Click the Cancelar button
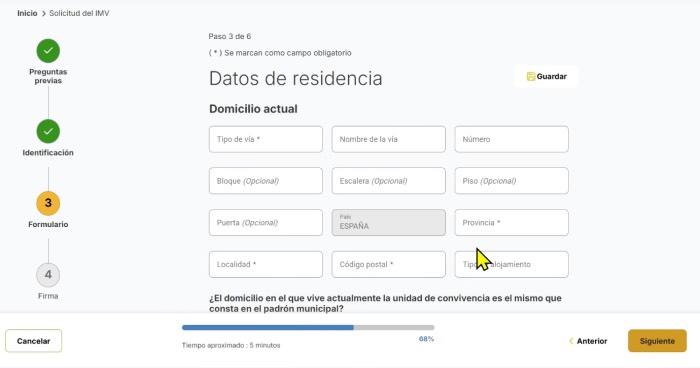 33,341
